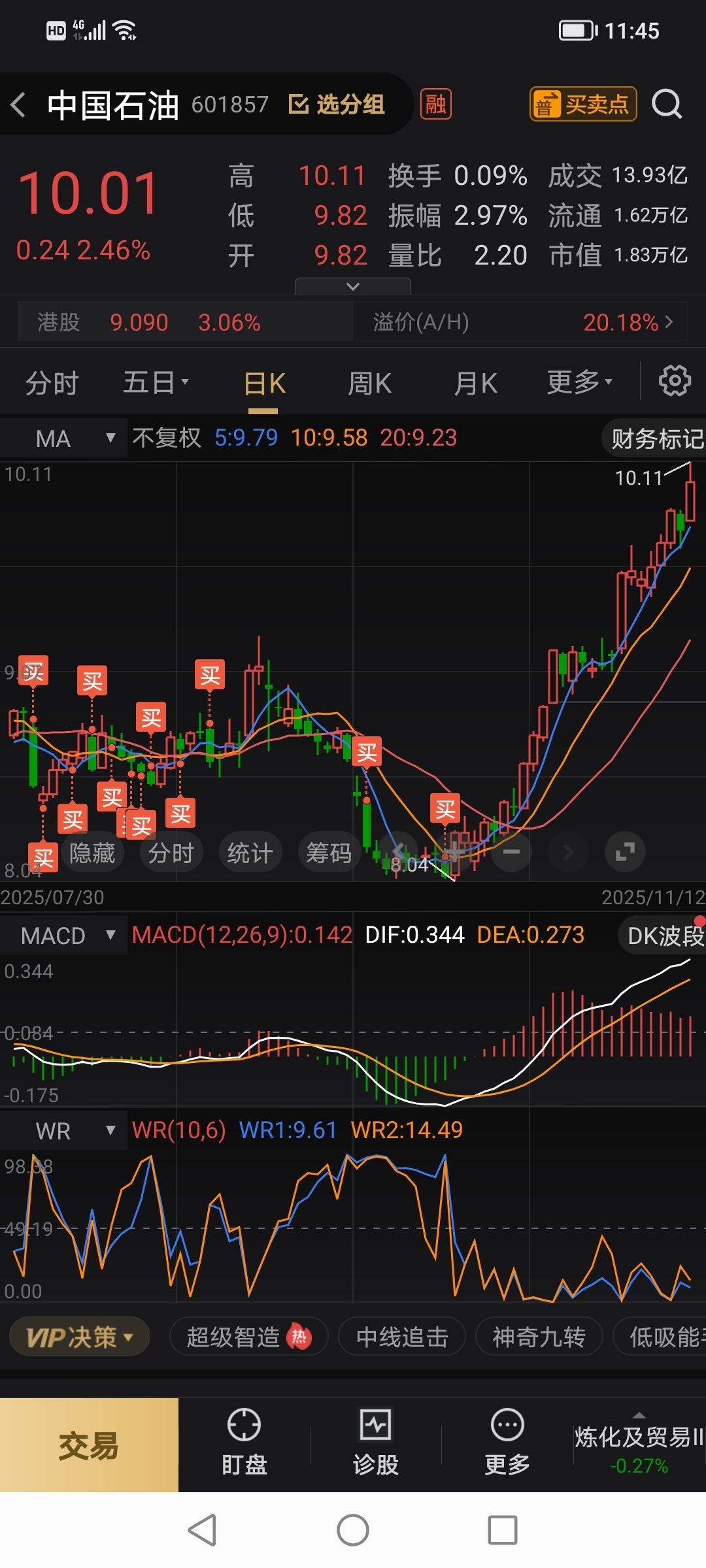The height and width of the screenshot is (1568, 706).
Task: Tap the 分时 overlay button on the chart
Action: (x=171, y=853)
